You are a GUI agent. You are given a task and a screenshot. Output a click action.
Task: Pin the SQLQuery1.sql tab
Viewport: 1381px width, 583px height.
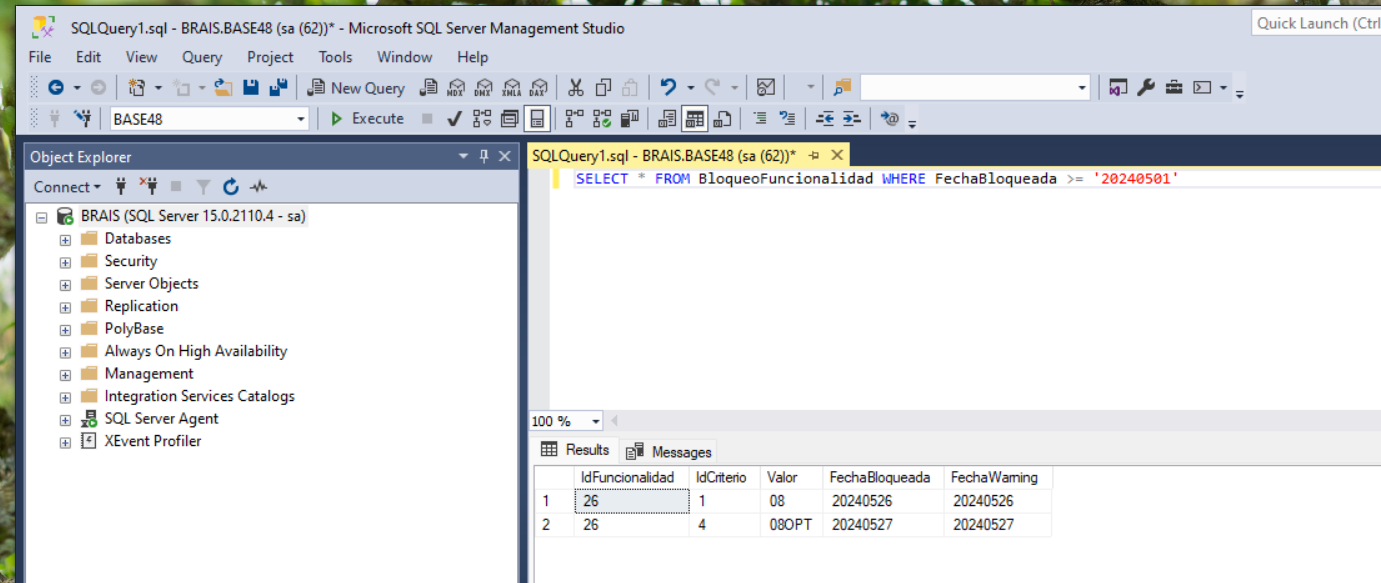[814, 155]
